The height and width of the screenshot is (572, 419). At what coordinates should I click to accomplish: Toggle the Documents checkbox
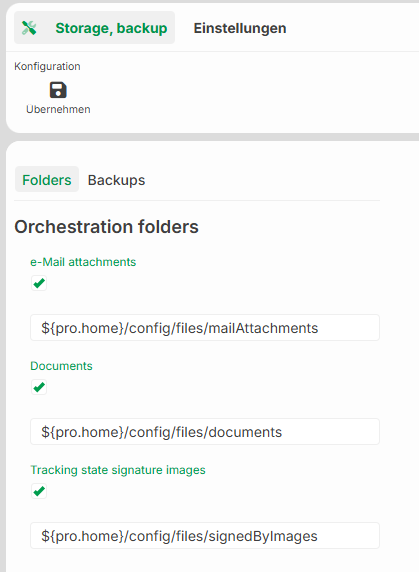39,387
